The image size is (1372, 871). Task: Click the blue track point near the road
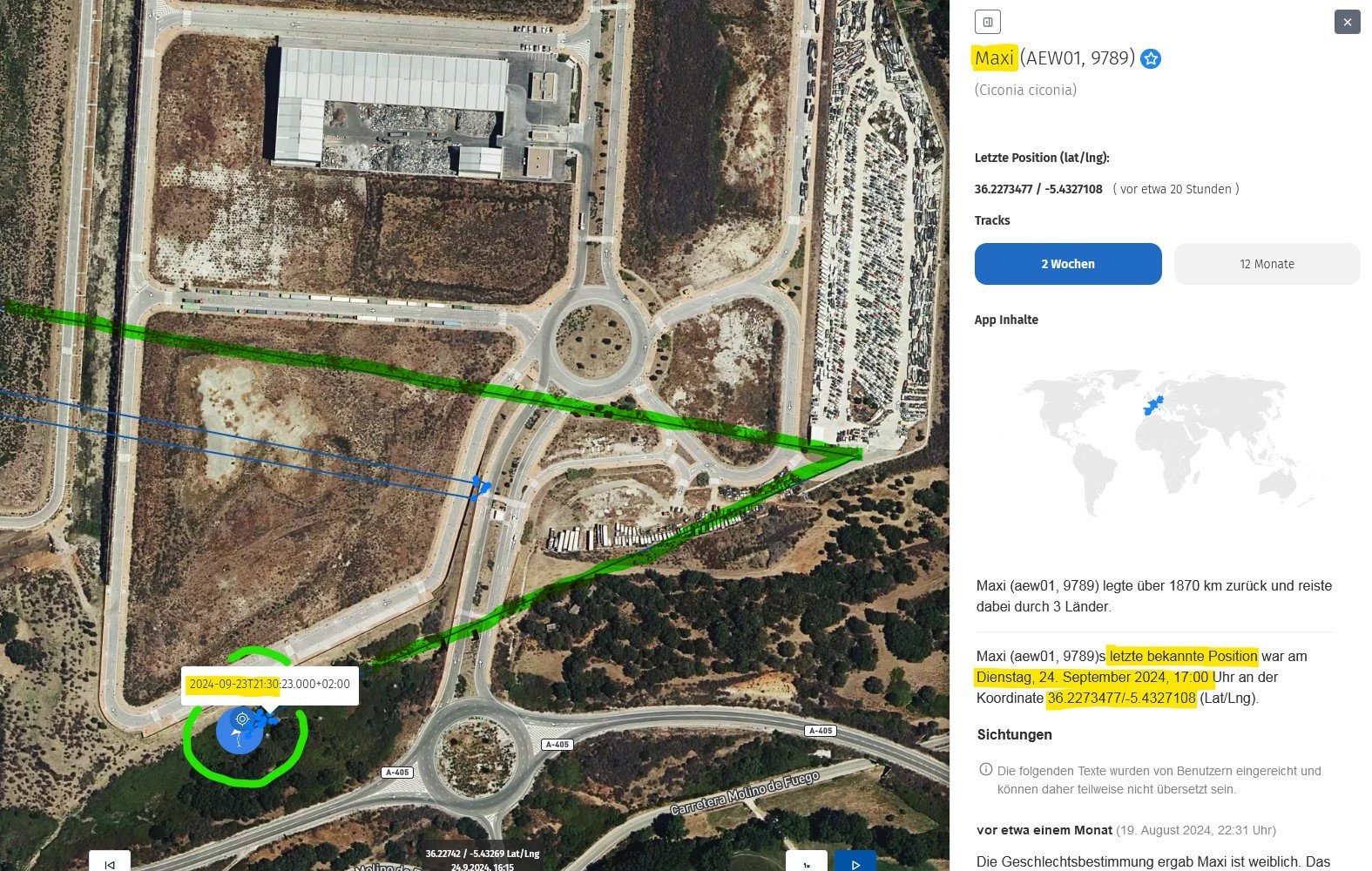coord(479,485)
